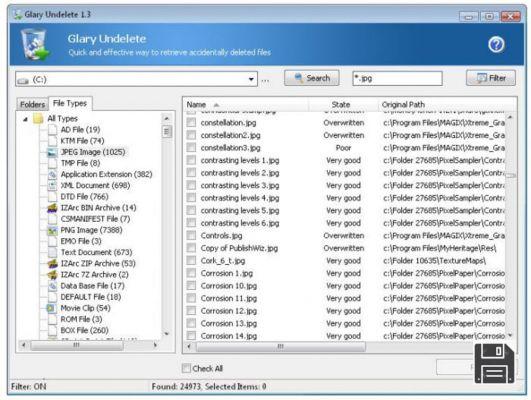
Task: Click file name 'Corrosion 14.jpg'
Action: pyautogui.click(x=229, y=336)
